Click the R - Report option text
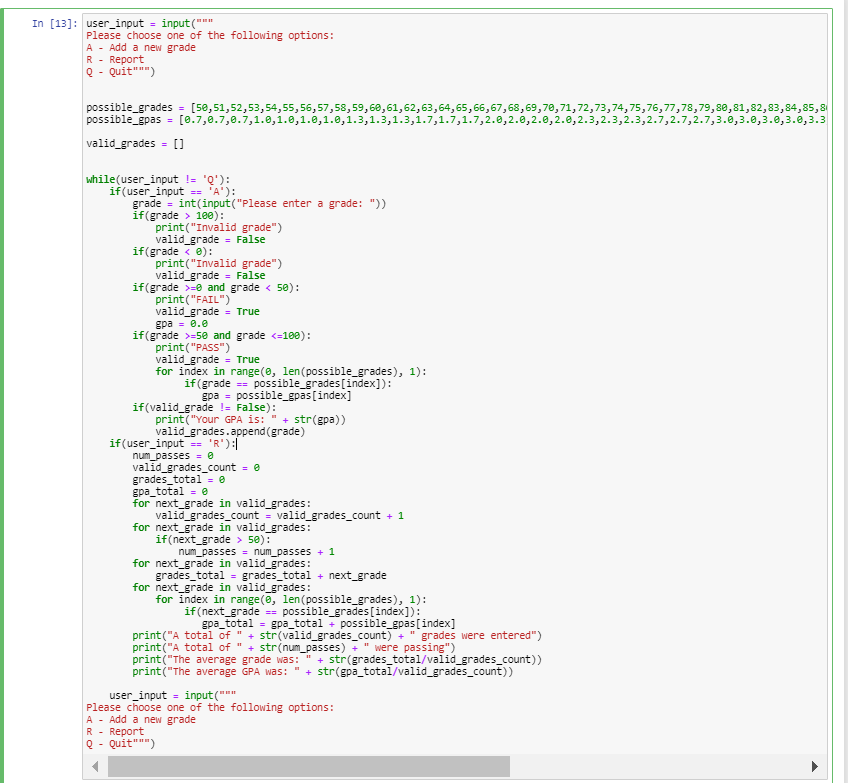 tap(113, 59)
